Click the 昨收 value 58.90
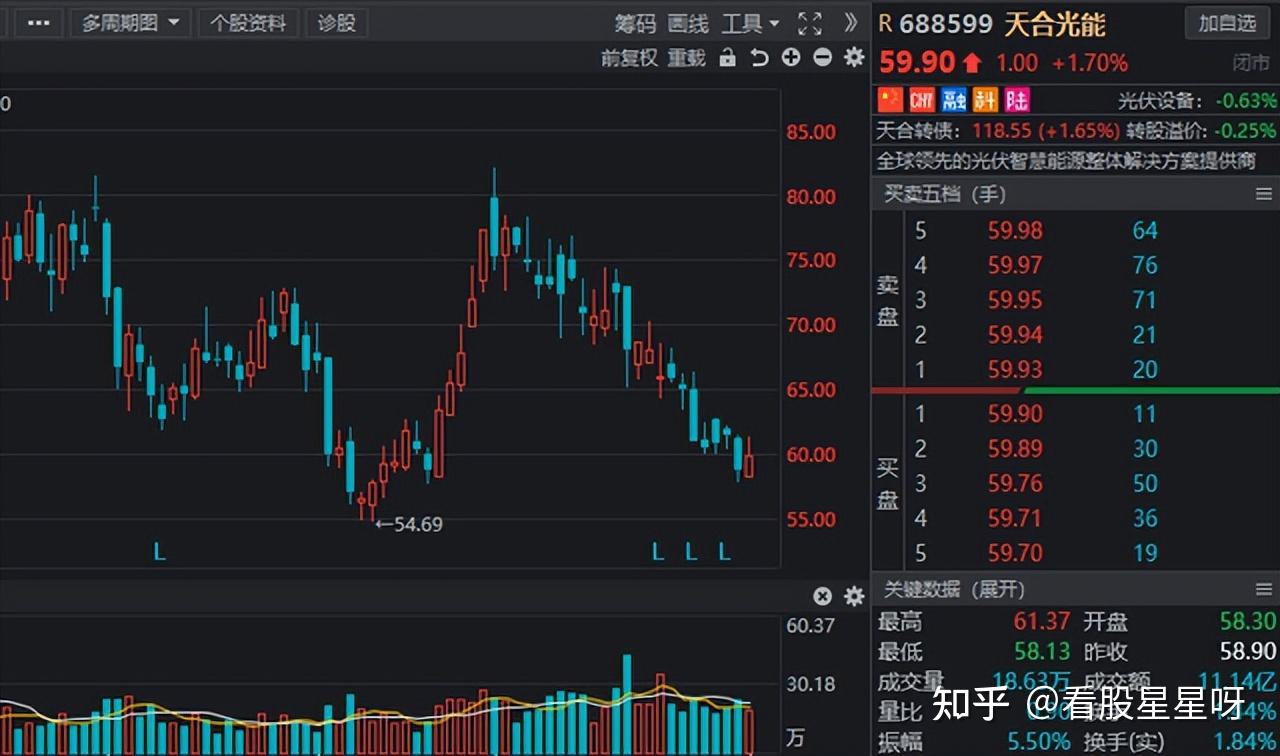1280x756 pixels. point(1248,652)
